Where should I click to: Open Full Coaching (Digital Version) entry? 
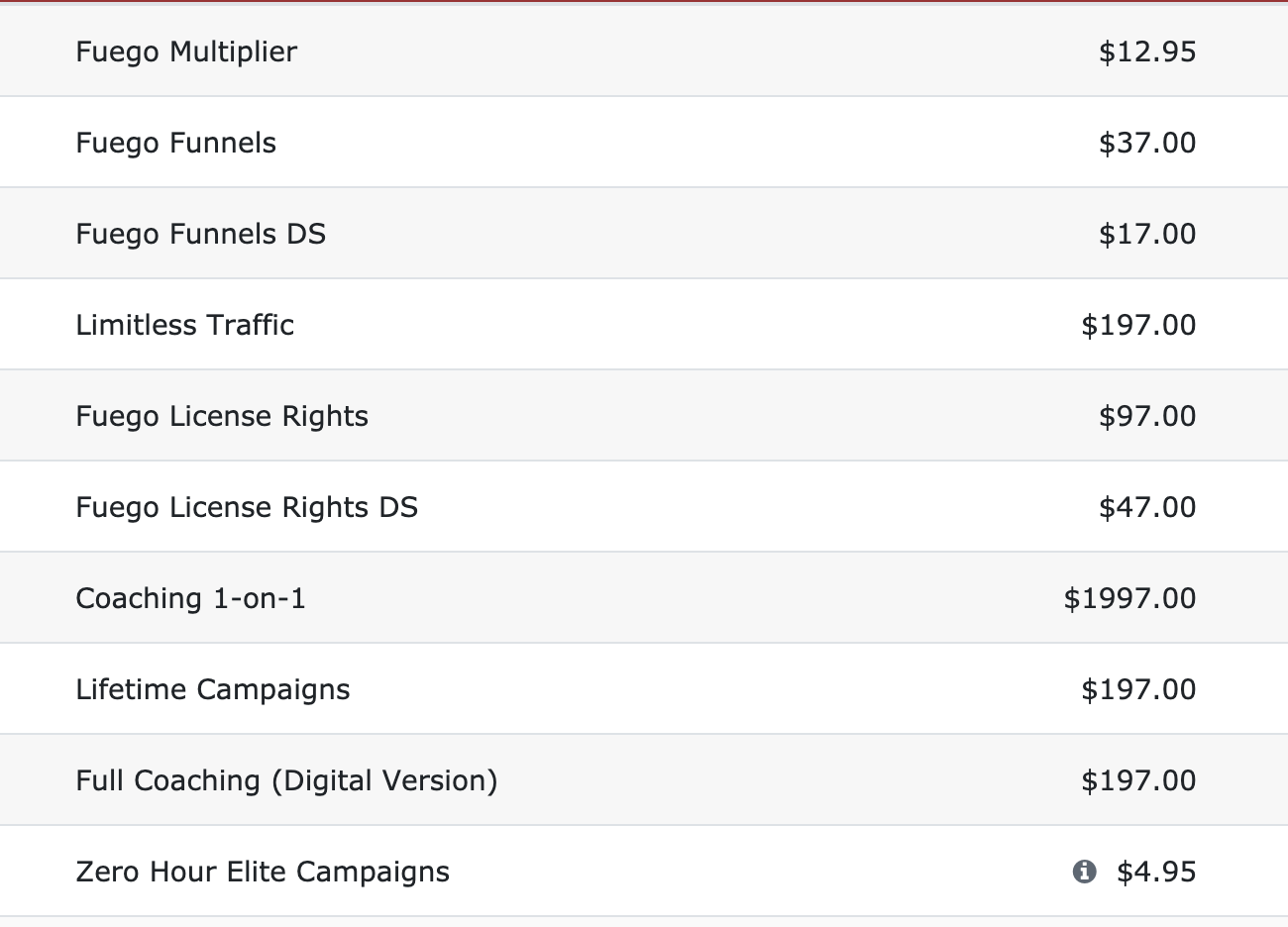tap(287, 780)
